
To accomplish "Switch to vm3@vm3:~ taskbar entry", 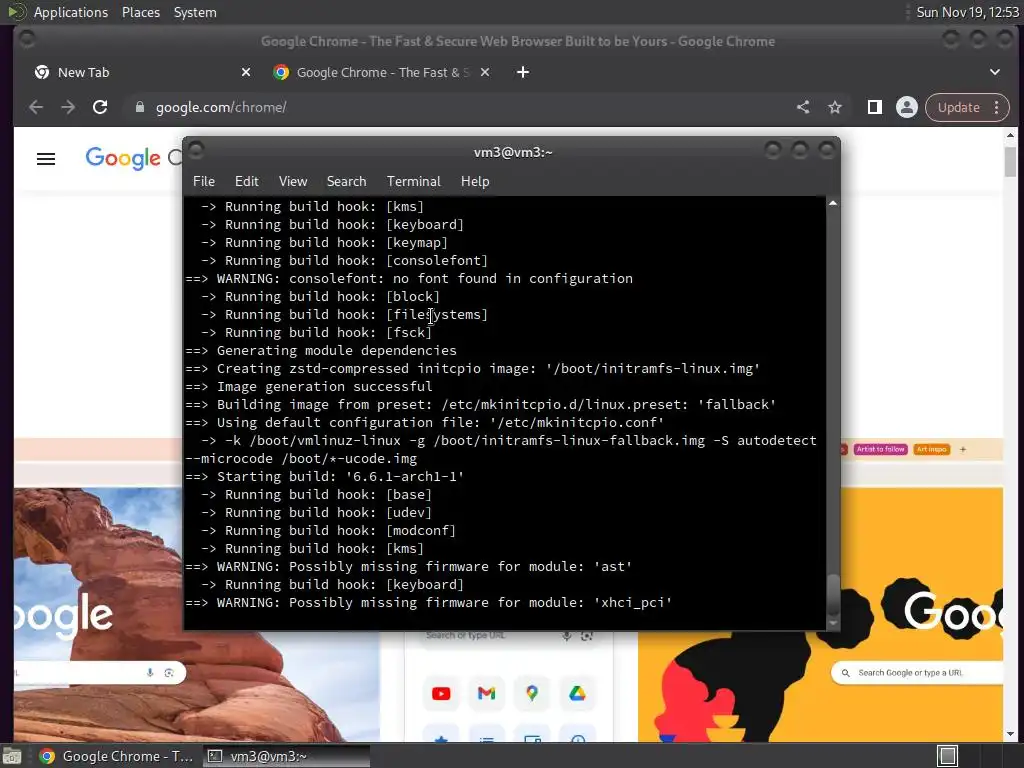I will [286, 756].
